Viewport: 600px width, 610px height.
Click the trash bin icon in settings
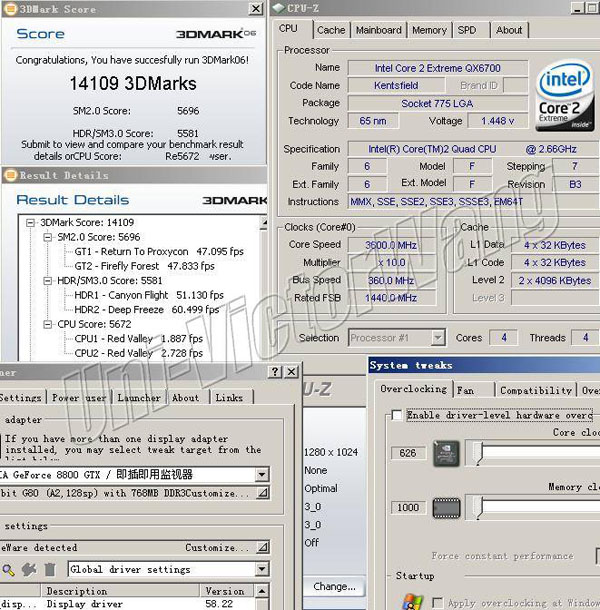pyautogui.click(x=50, y=570)
